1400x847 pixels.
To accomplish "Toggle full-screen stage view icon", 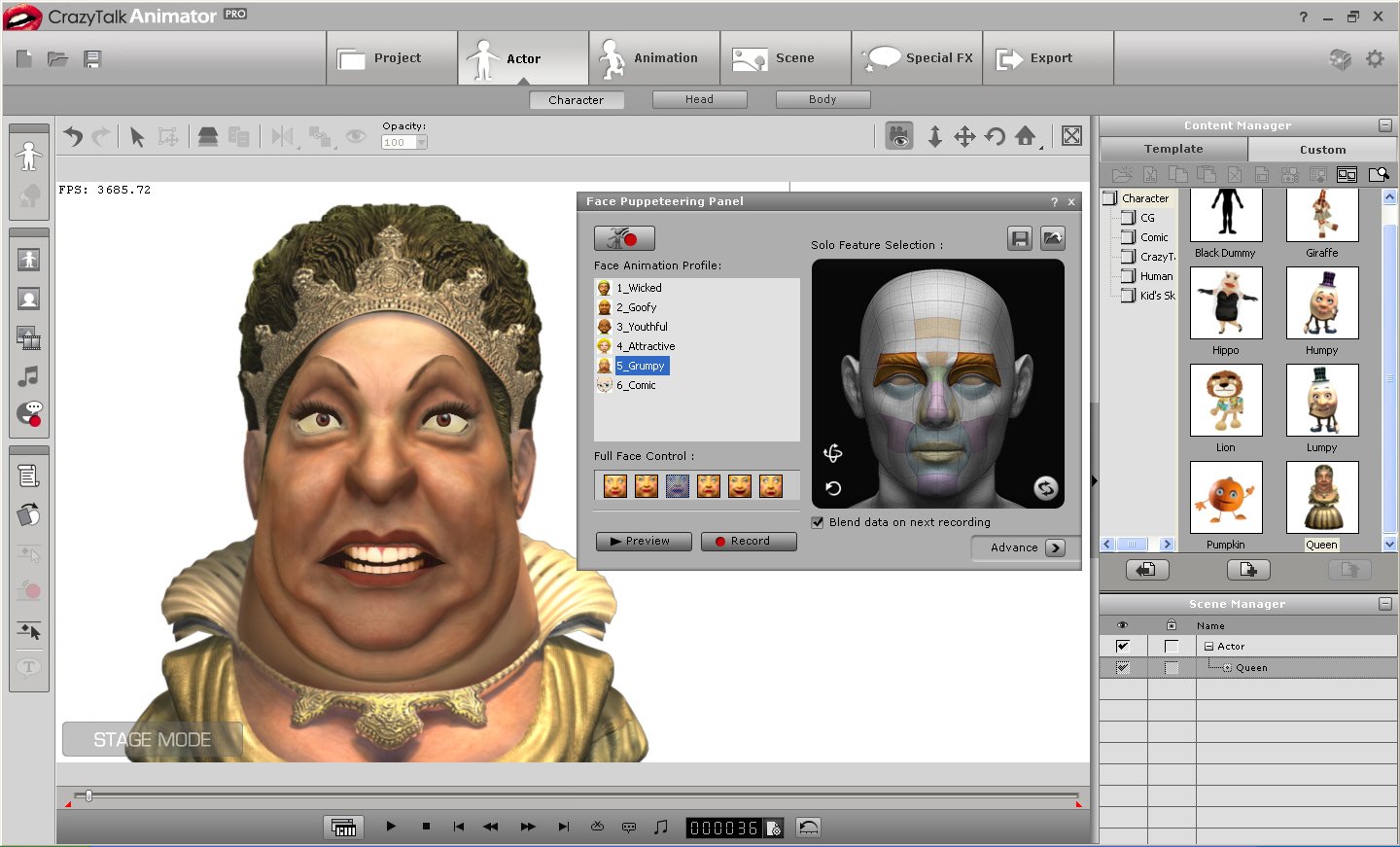I will (1071, 136).
